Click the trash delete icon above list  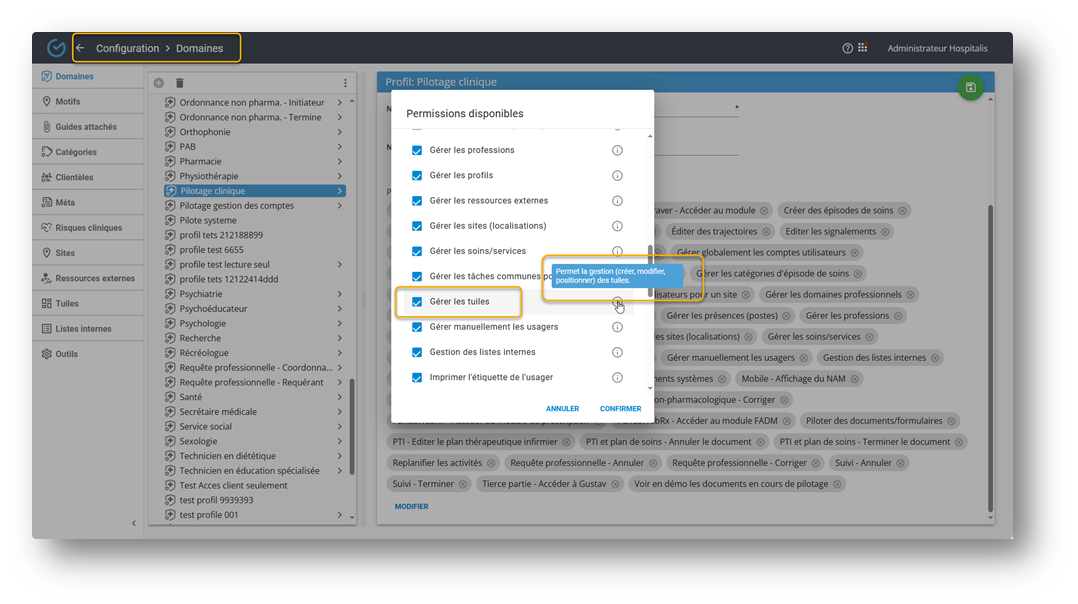[180, 83]
